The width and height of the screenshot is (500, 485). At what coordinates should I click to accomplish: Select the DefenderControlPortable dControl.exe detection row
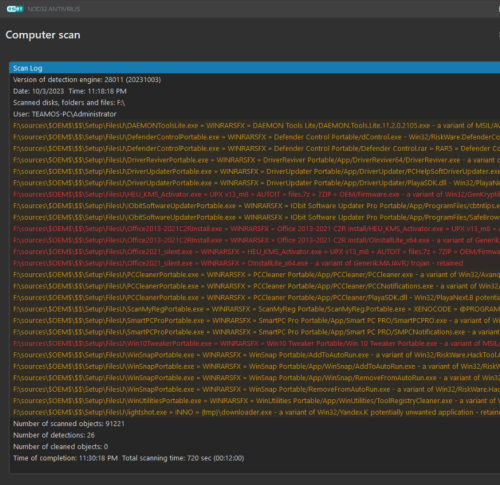pos(255,137)
